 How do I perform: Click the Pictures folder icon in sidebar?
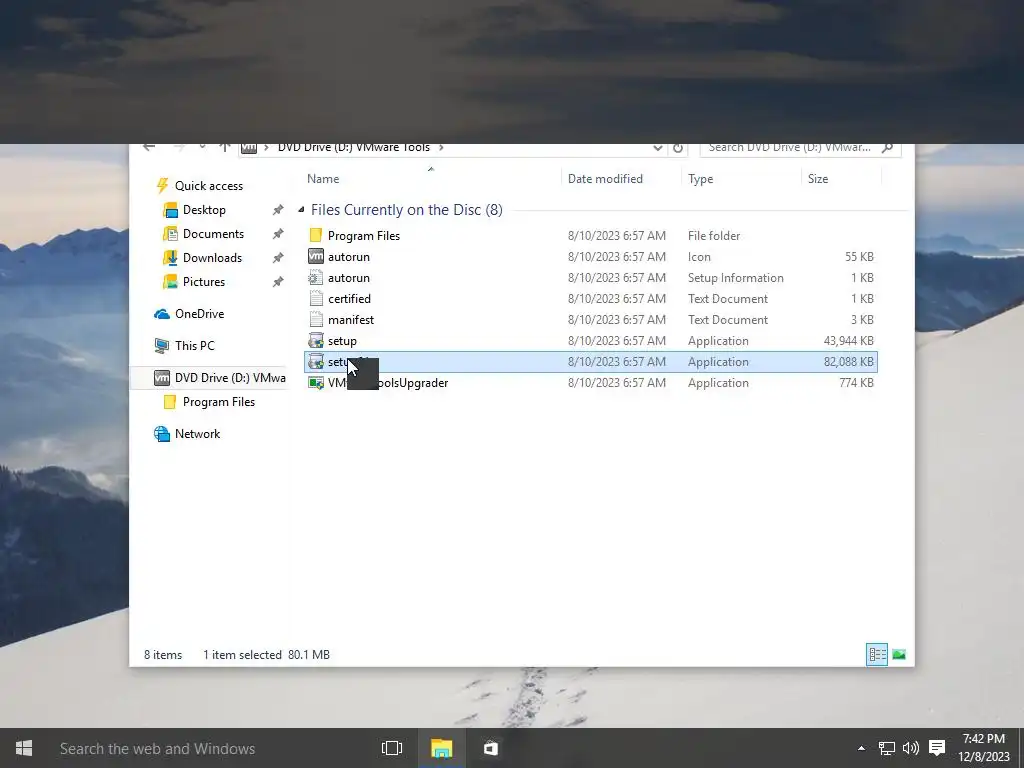click(170, 281)
